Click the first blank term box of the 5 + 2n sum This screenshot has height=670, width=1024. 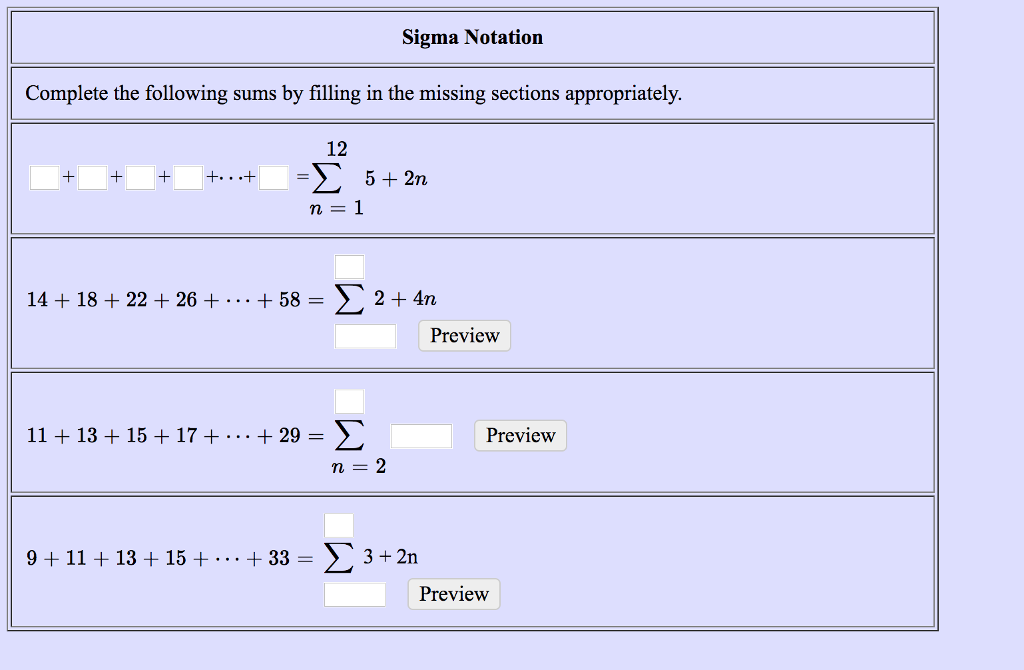pos(44,178)
